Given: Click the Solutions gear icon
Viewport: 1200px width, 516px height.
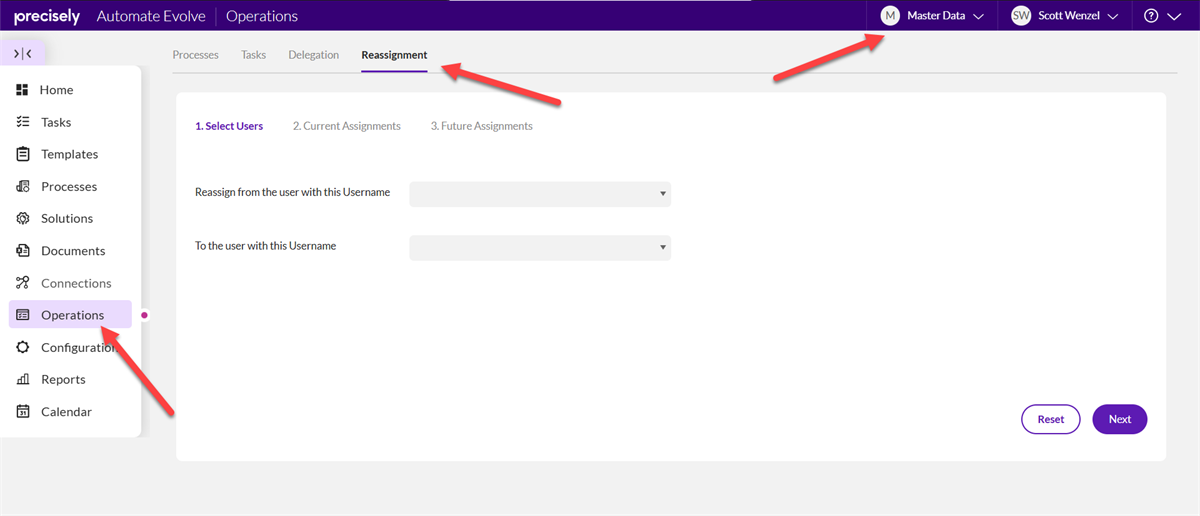Looking at the screenshot, I should pyautogui.click(x=22, y=218).
